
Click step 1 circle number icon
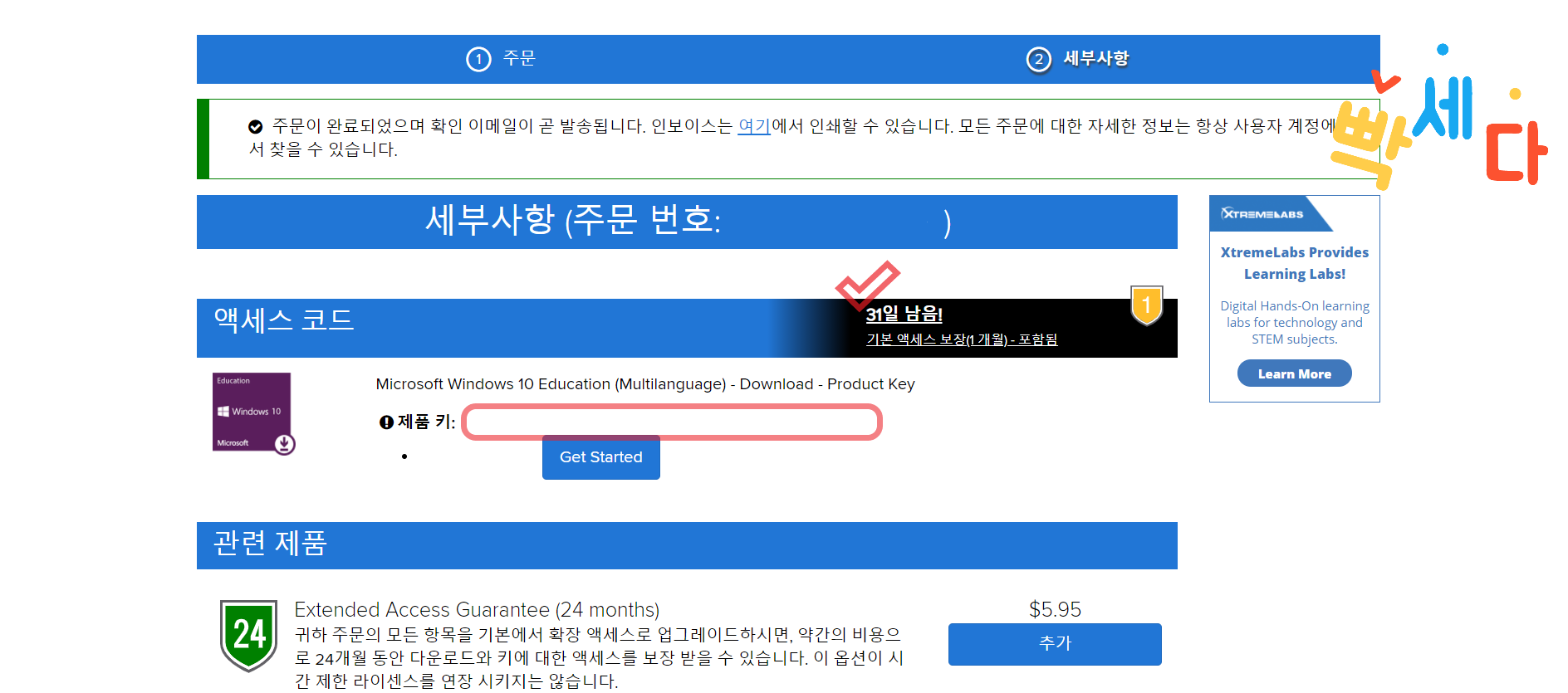click(478, 59)
